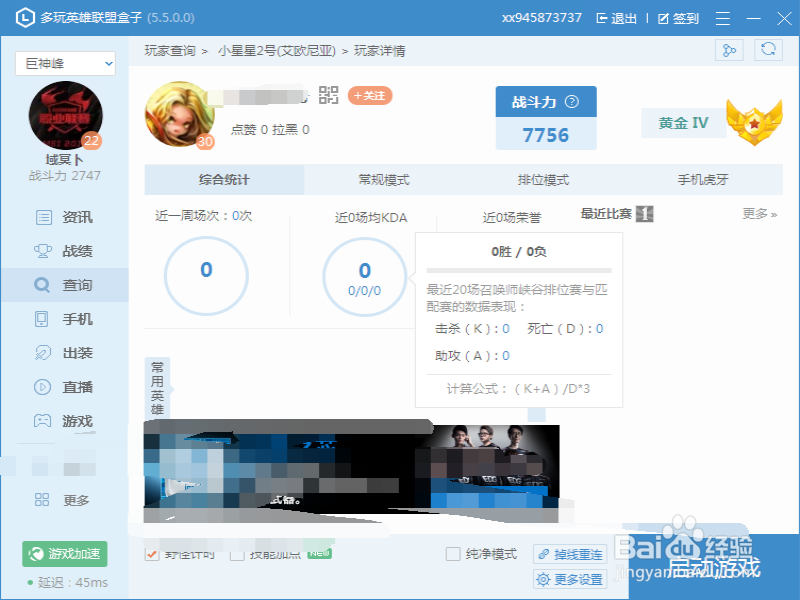
Task: Click the 退出 logout button
Action: tap(617, 19)
